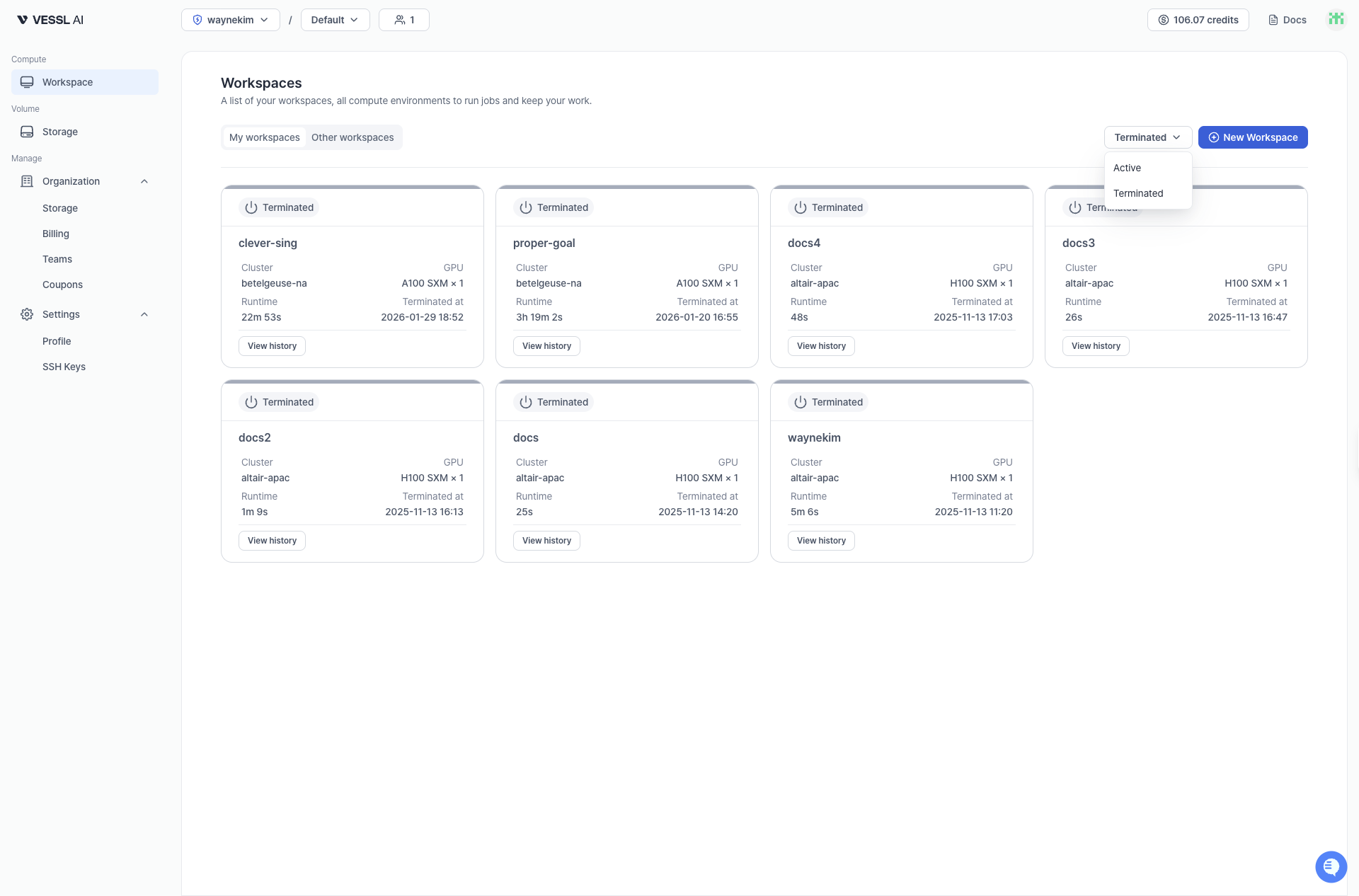Create a New Workspace
This screenshot has height=896, width=1359.
coord(1253,137)
